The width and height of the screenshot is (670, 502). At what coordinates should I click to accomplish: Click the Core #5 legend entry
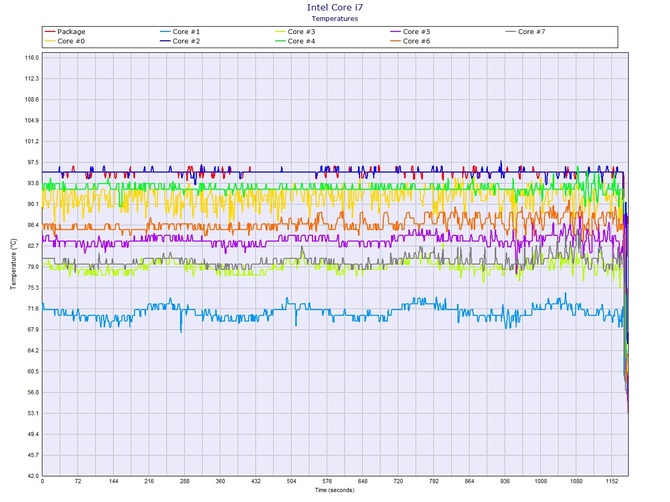pos(410,32)
